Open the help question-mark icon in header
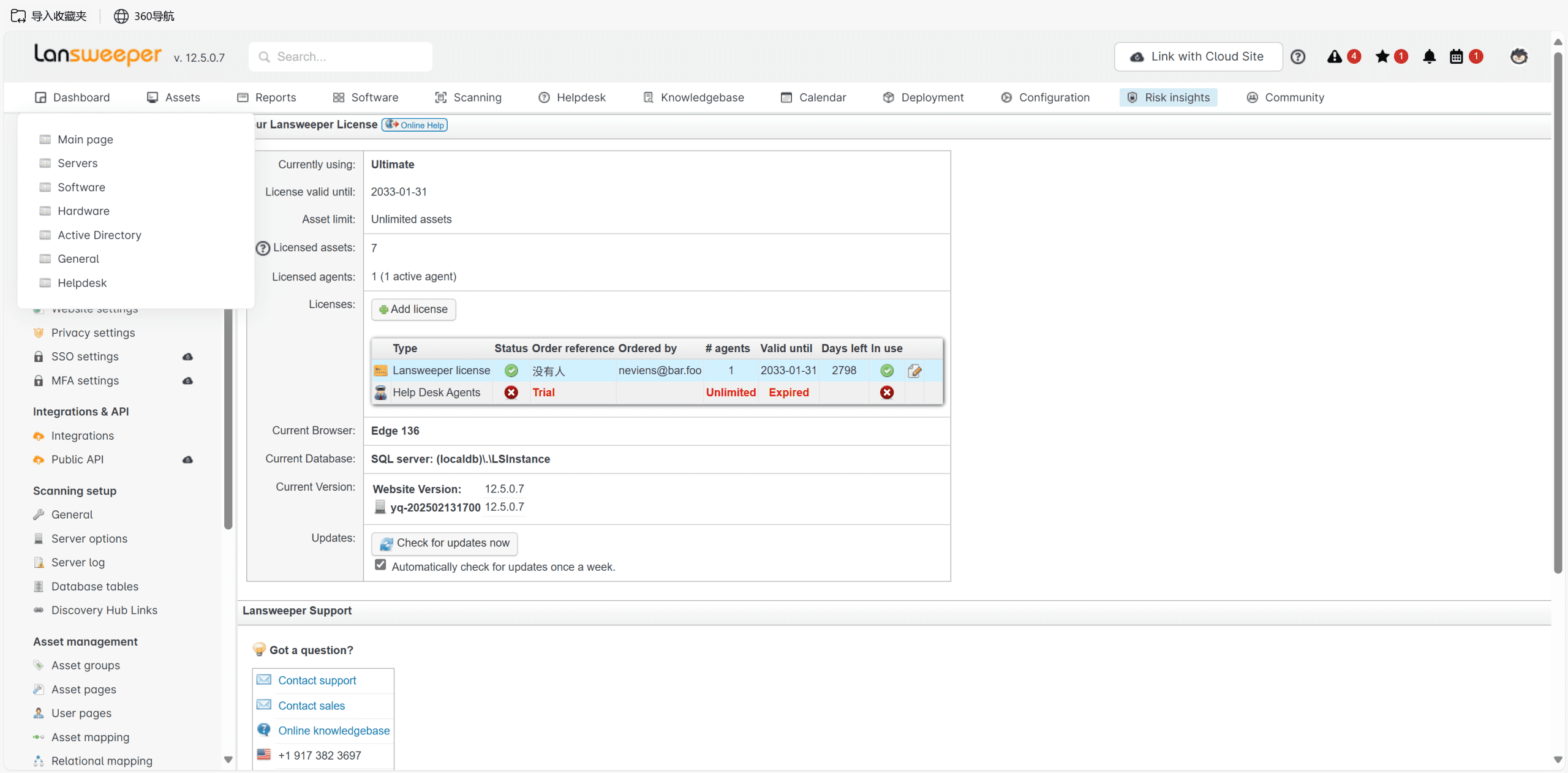1568x773 pixels. (1297, 57)
